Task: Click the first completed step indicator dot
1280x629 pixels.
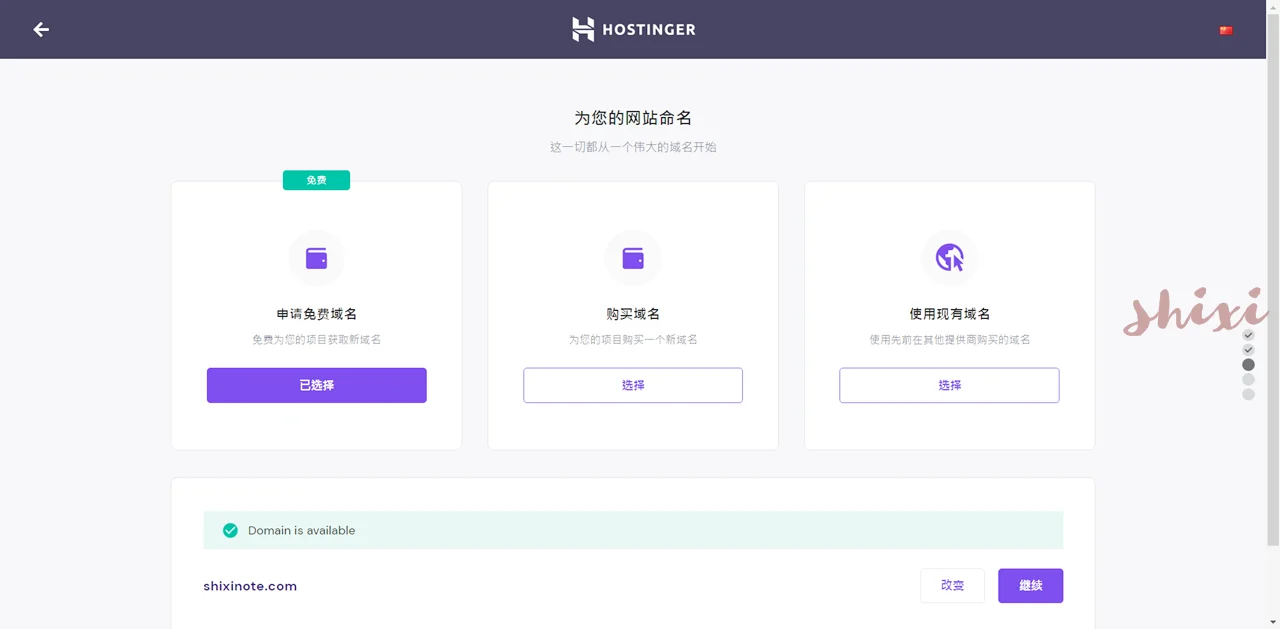Action: coord(1248,335)
